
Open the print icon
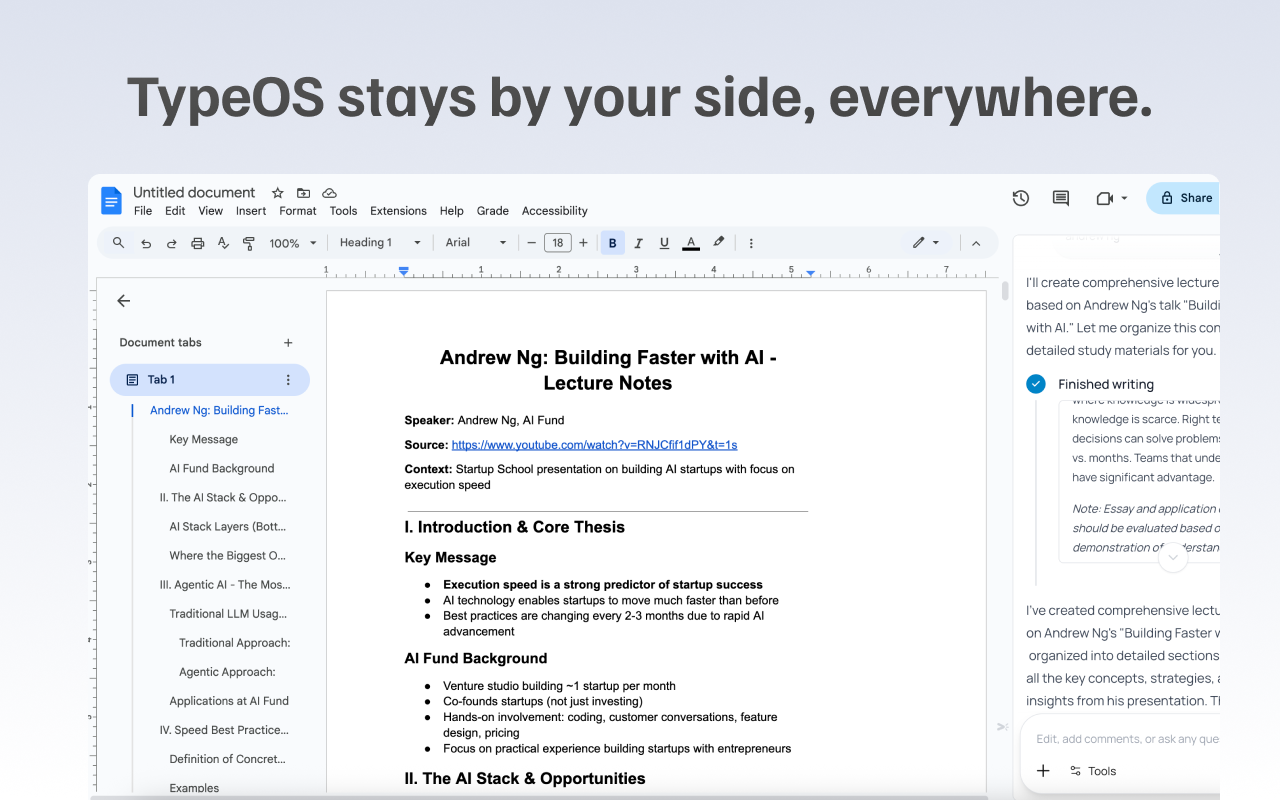coord(197,242)
